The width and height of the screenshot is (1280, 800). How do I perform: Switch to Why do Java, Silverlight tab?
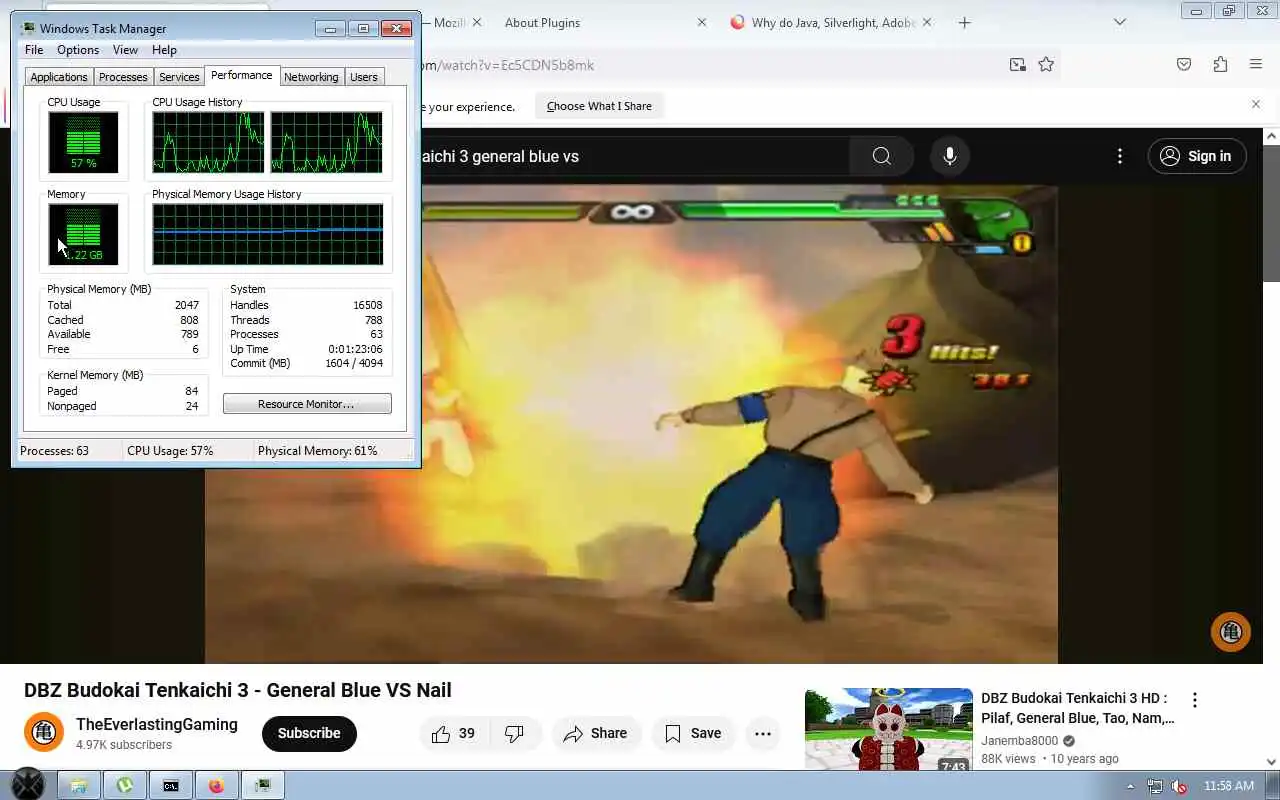(830, 22)
